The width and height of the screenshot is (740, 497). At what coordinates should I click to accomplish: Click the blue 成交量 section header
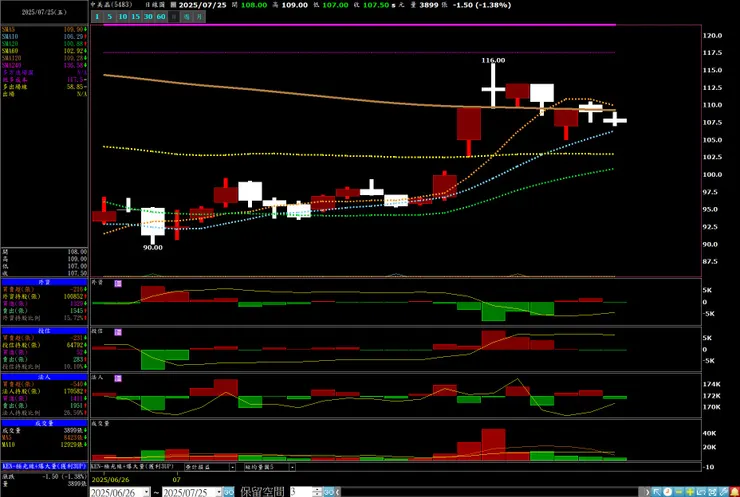coord(44,423)
